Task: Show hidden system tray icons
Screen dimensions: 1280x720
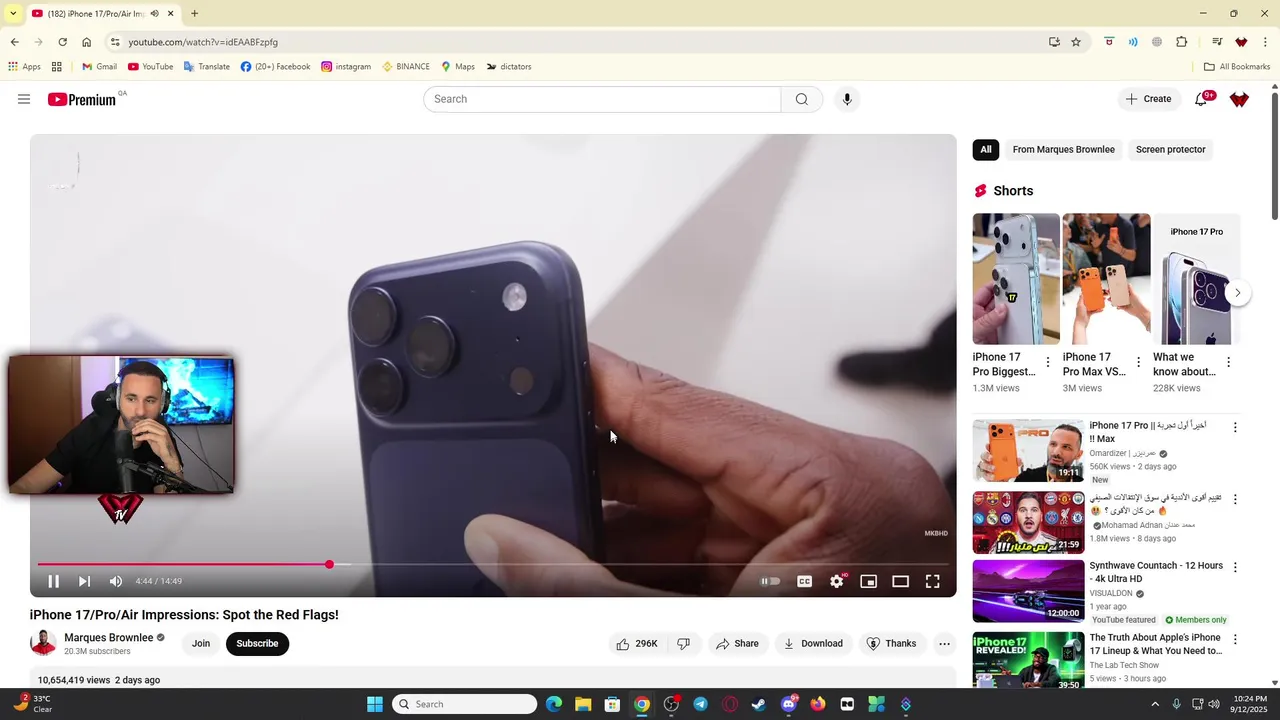Action: 1155,704
